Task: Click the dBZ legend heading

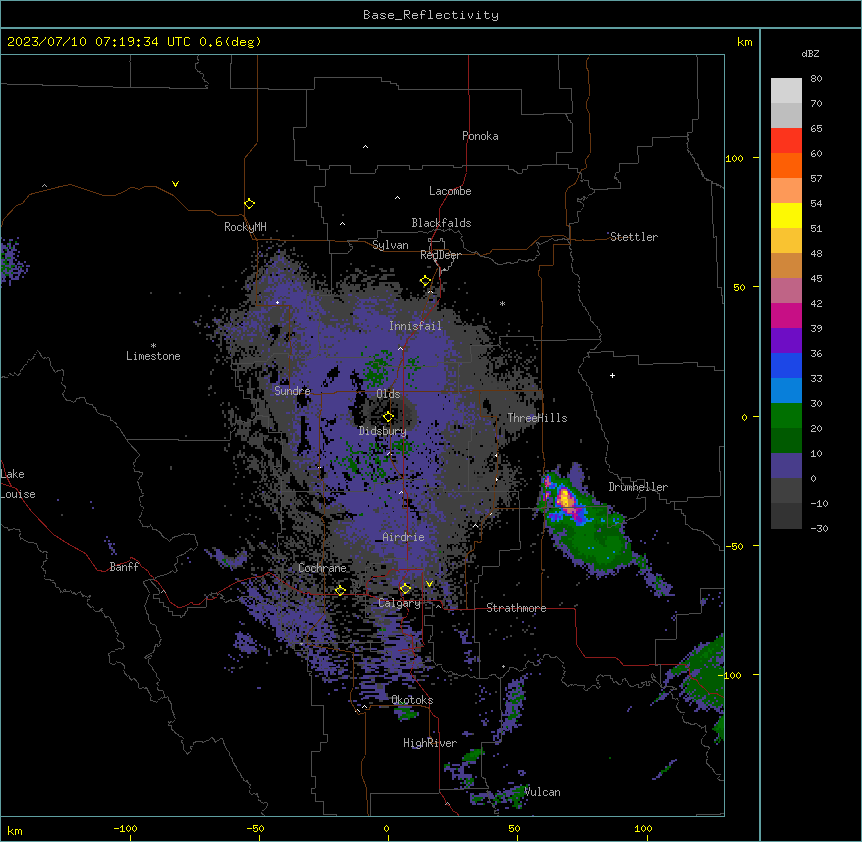Action: [x=810, y=53]
